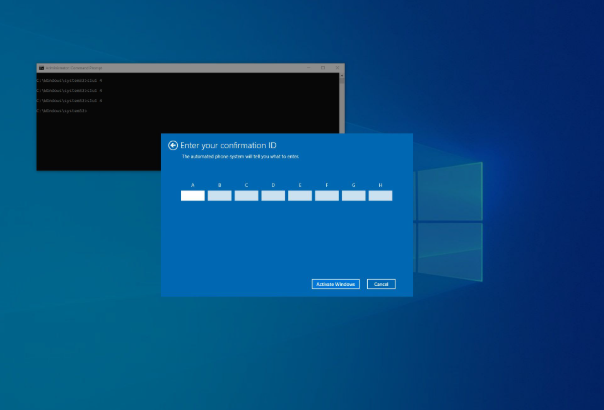
Task: Click confirmation ID field B
Action: [220, 196]
